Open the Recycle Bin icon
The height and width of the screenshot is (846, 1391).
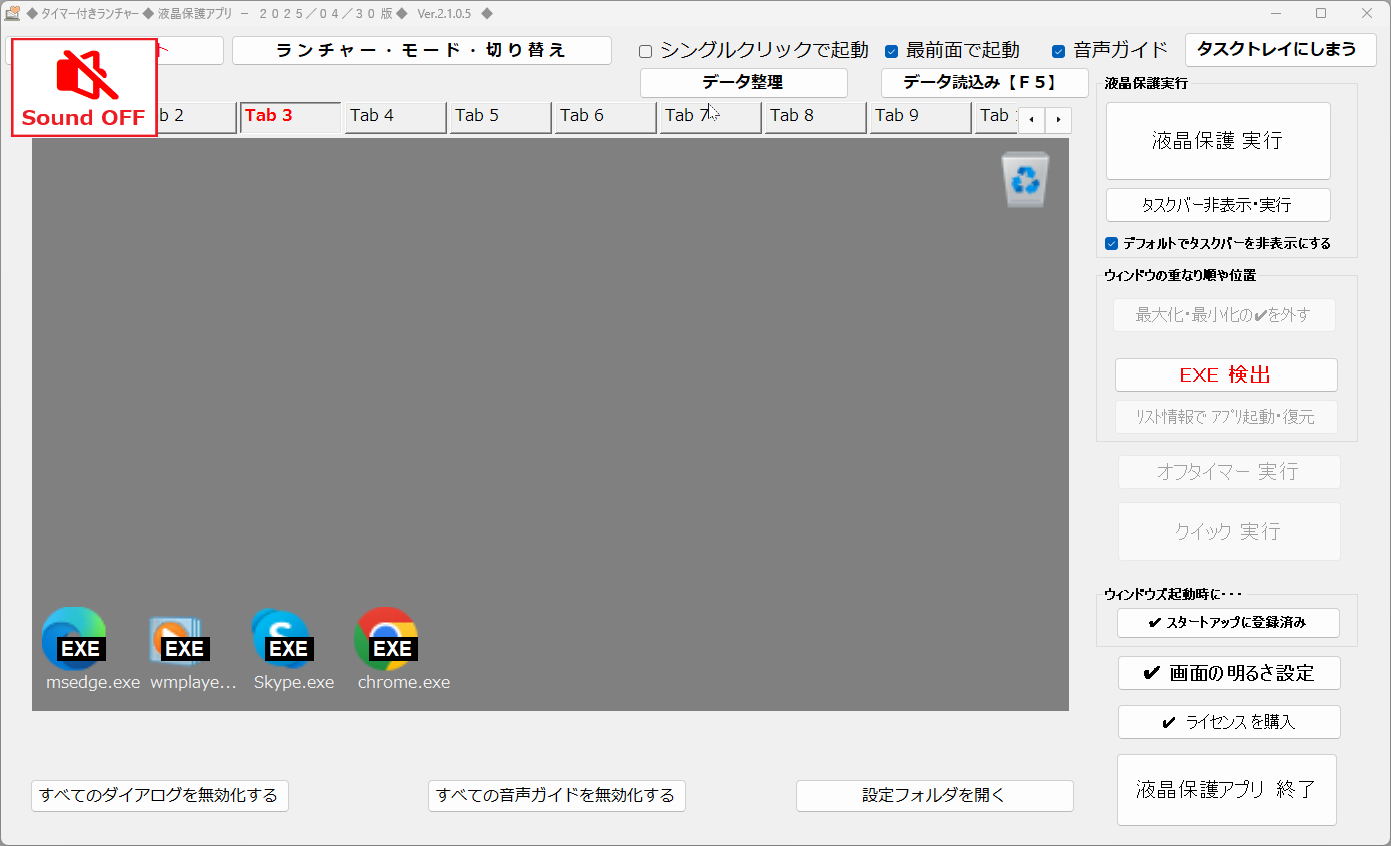[x=1026, y=180]
